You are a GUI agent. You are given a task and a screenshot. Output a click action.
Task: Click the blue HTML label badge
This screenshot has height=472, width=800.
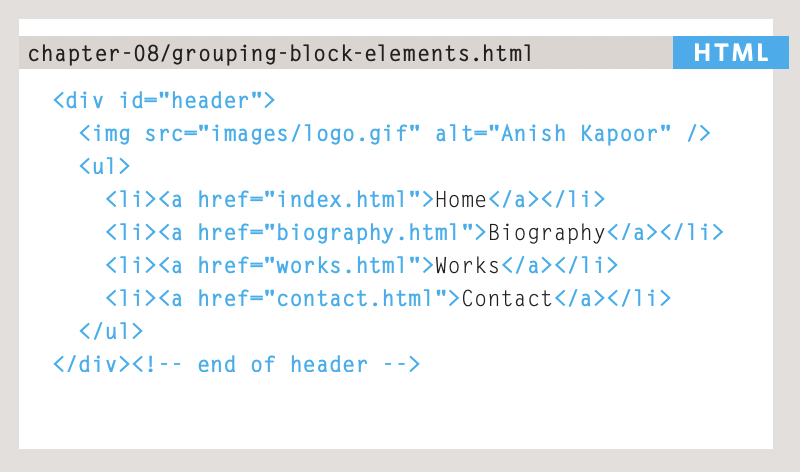pyautogui.click(x=731, y=53)
